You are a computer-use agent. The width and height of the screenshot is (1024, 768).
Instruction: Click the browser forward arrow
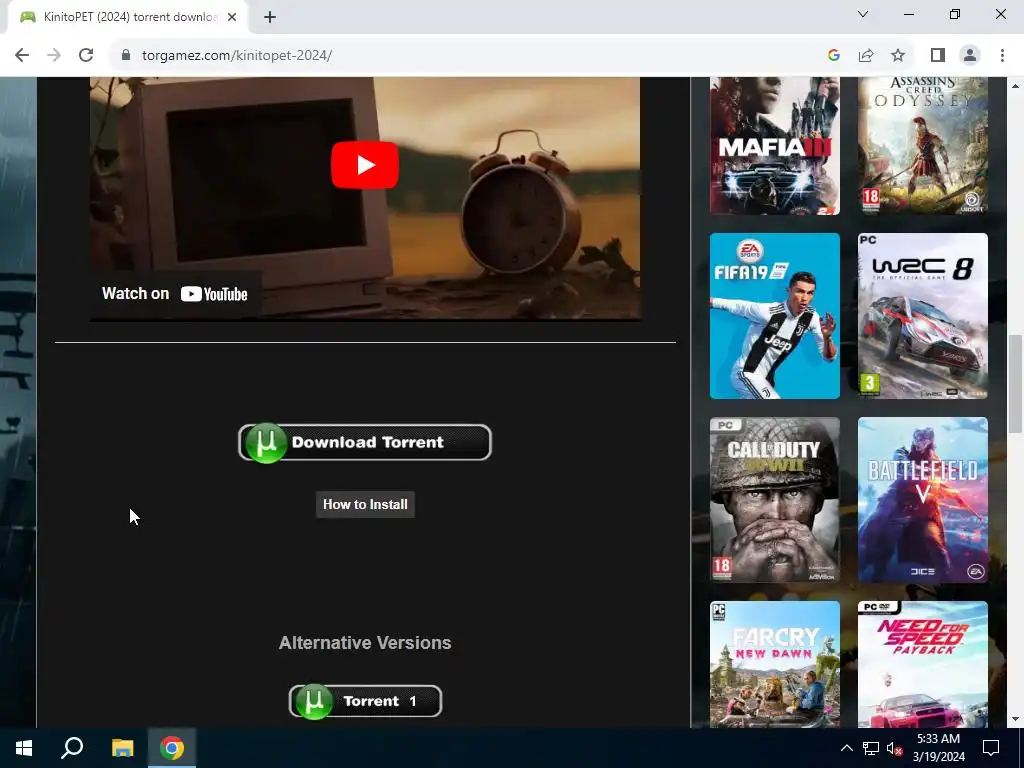[x=54, y=56]
